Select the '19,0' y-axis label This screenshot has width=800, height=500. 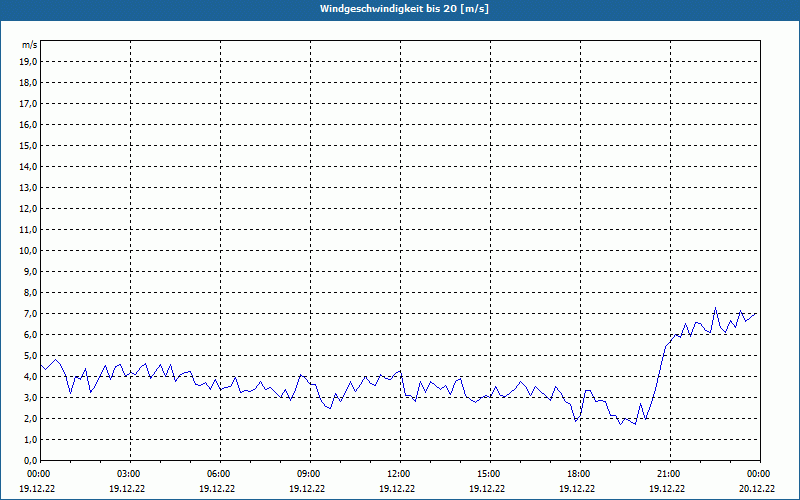(28, 62)
